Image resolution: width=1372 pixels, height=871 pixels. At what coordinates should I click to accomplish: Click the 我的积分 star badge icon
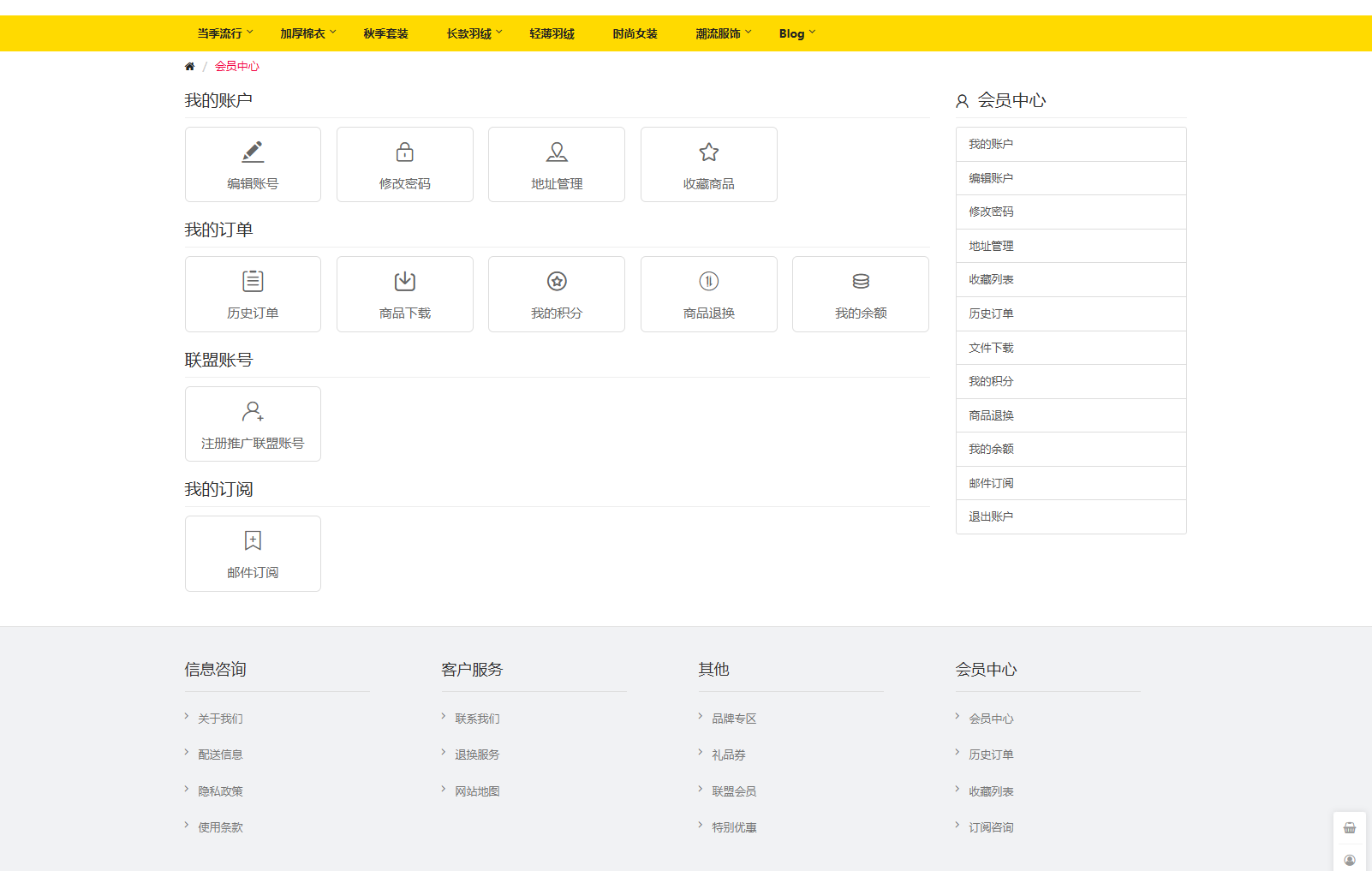(x=557, y=281)
